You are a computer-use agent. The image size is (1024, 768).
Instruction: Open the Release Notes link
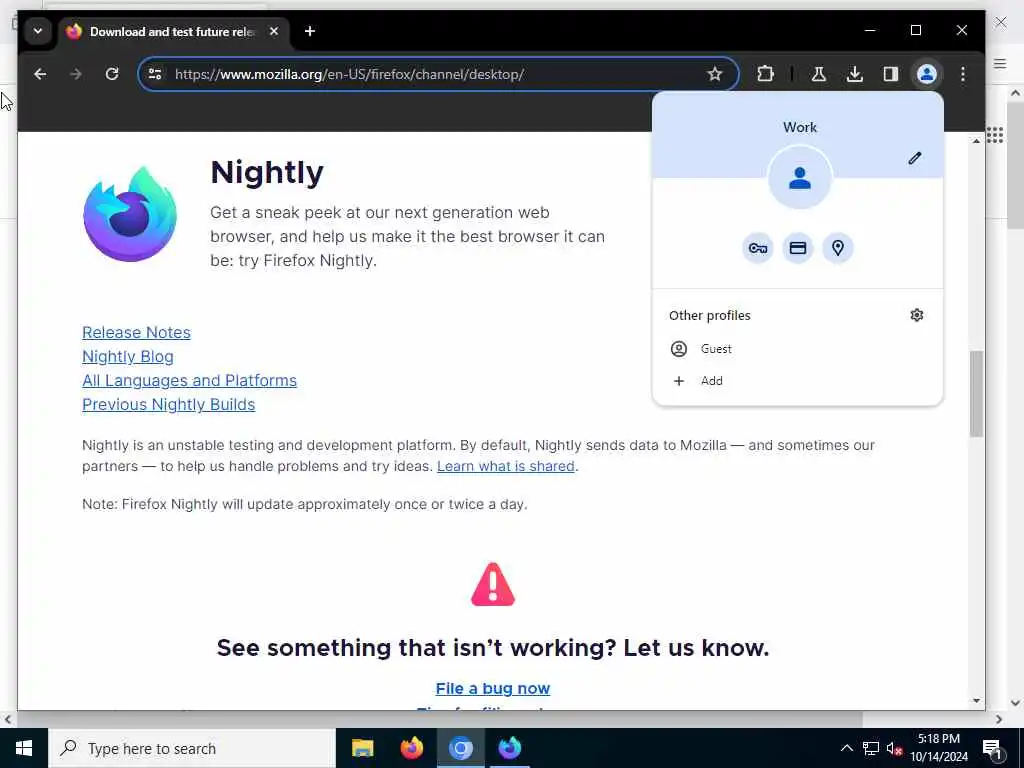click(136, 332)
